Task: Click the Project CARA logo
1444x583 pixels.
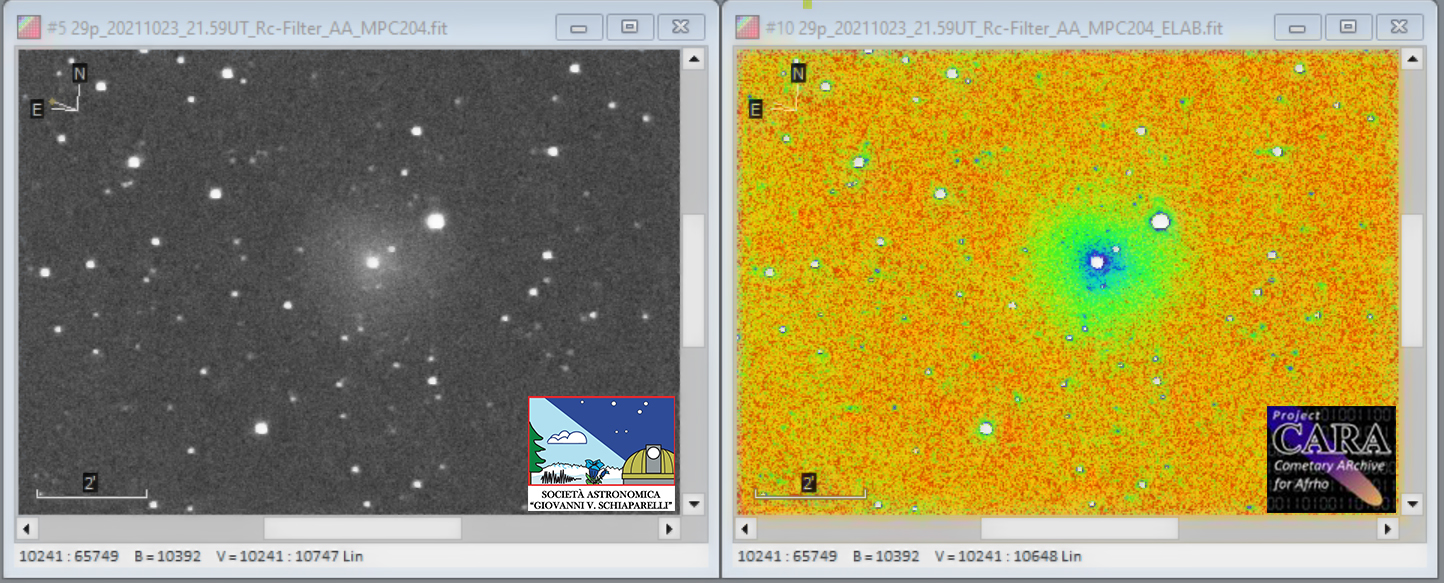Action: click(x=1331, y=459)
